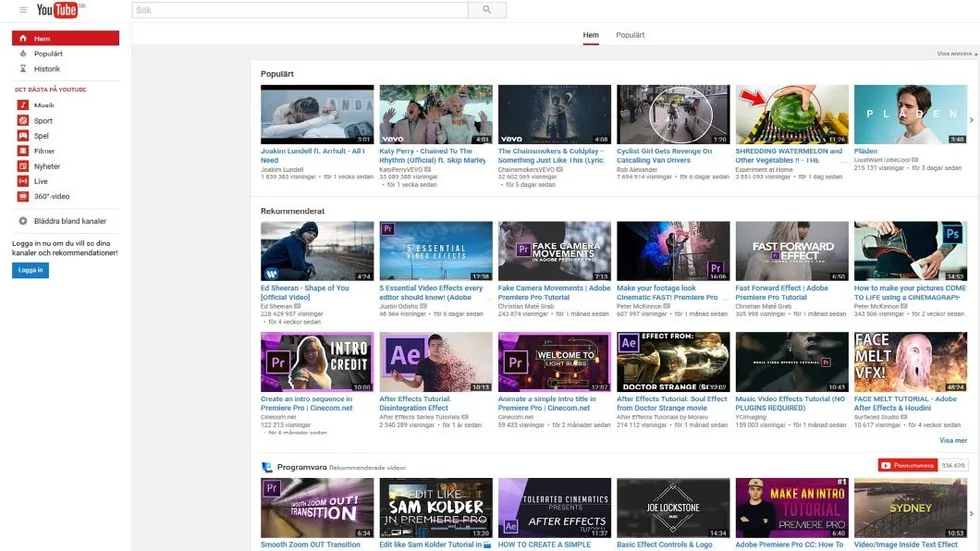
Task: Open Tolerated Cinematics After Effects thumbnail
Action: pos(554,508)
